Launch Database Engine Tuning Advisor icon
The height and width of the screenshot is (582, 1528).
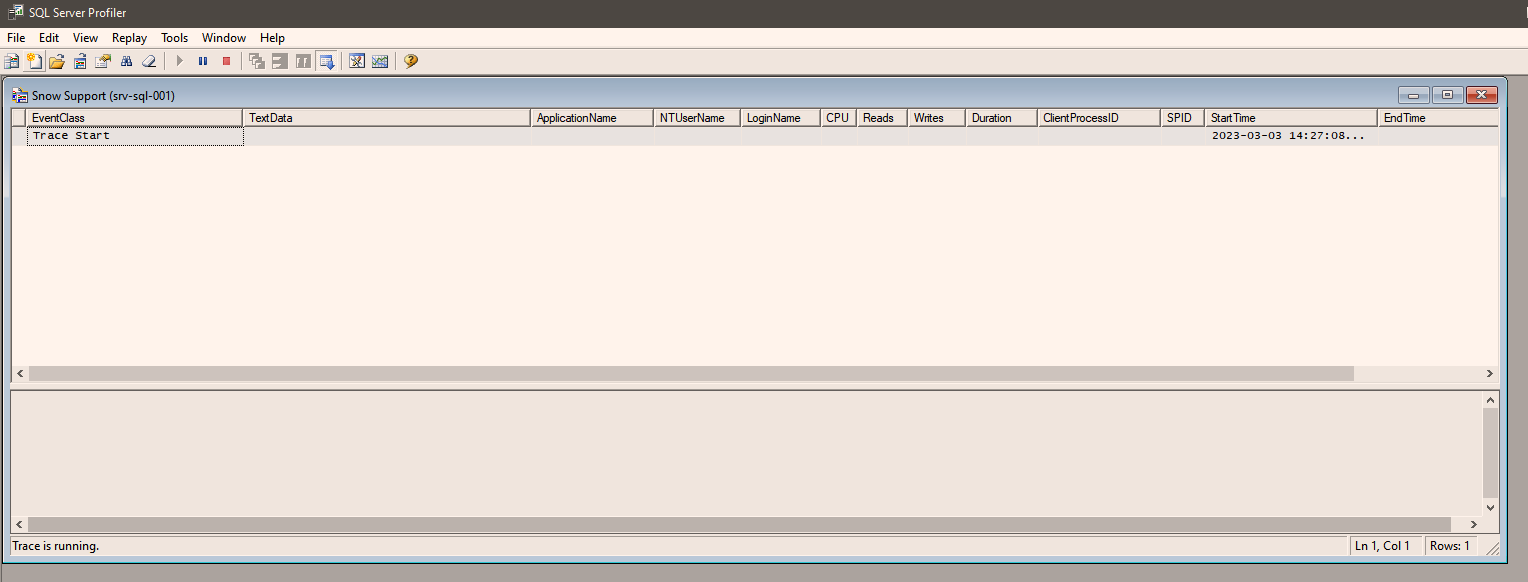pyautogui.click(x=357, y=61)
